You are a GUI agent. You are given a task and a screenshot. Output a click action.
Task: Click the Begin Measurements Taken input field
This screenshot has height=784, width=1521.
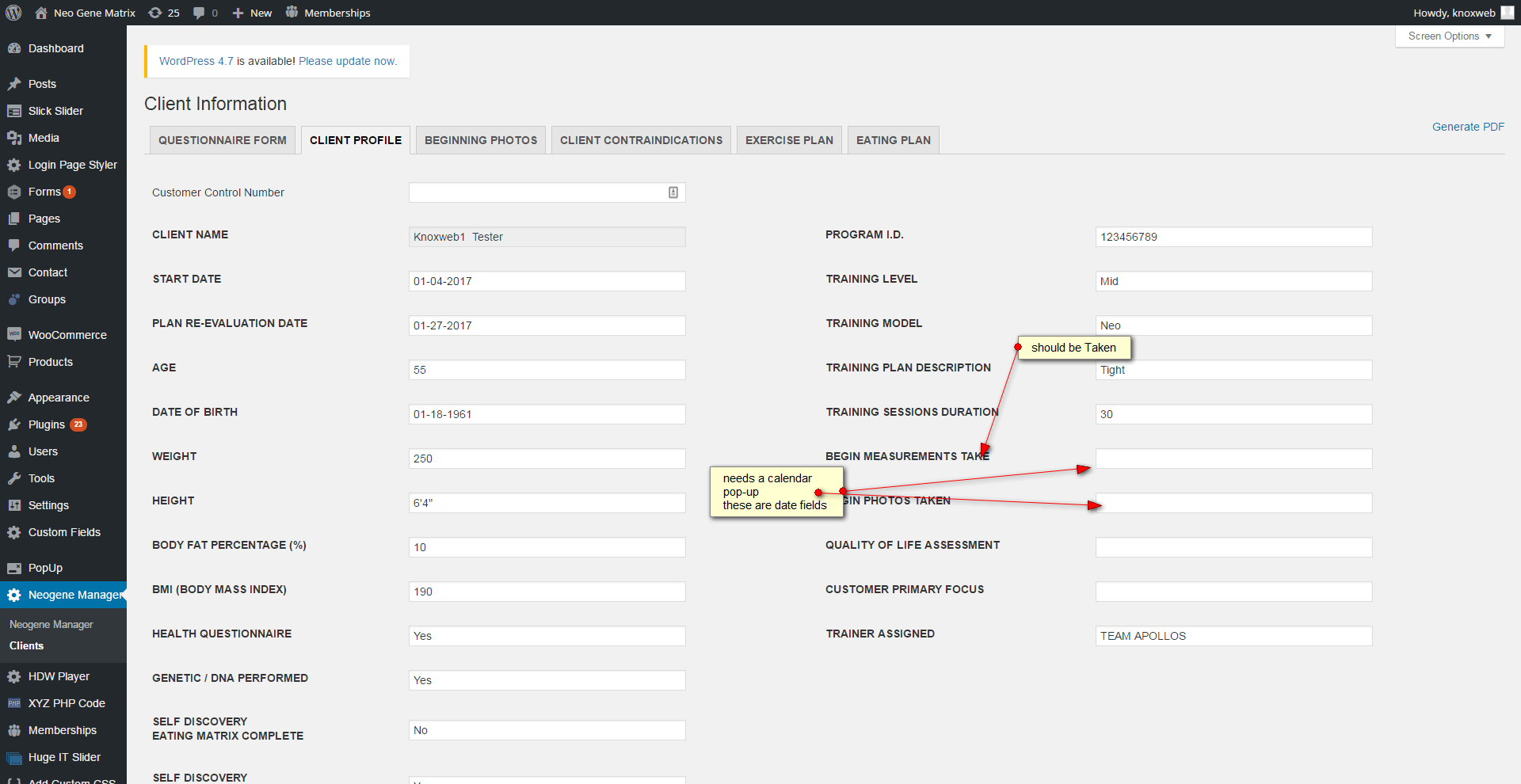pos(1233,459)
